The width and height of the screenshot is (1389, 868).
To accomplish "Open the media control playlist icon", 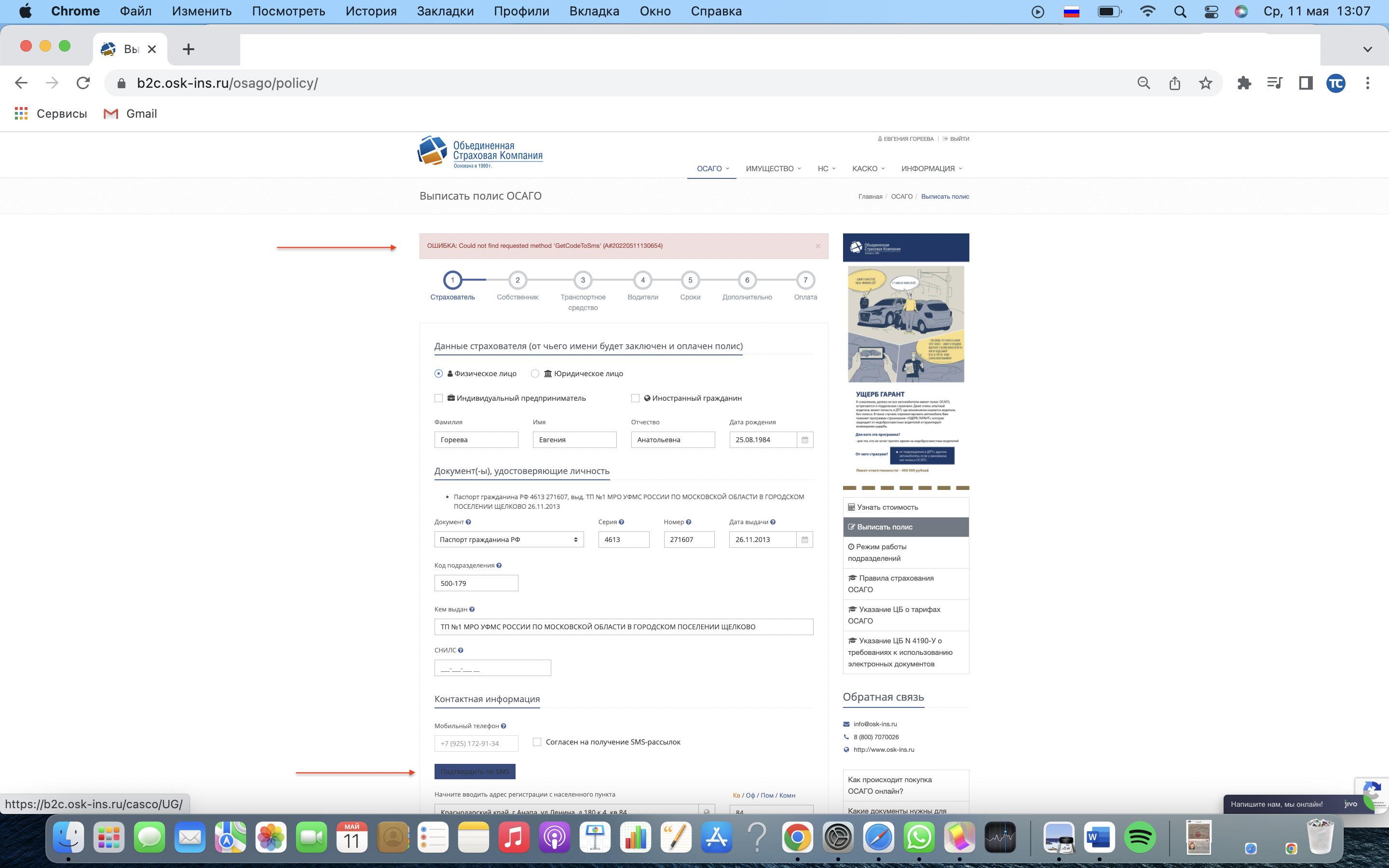I will 1275,83.
